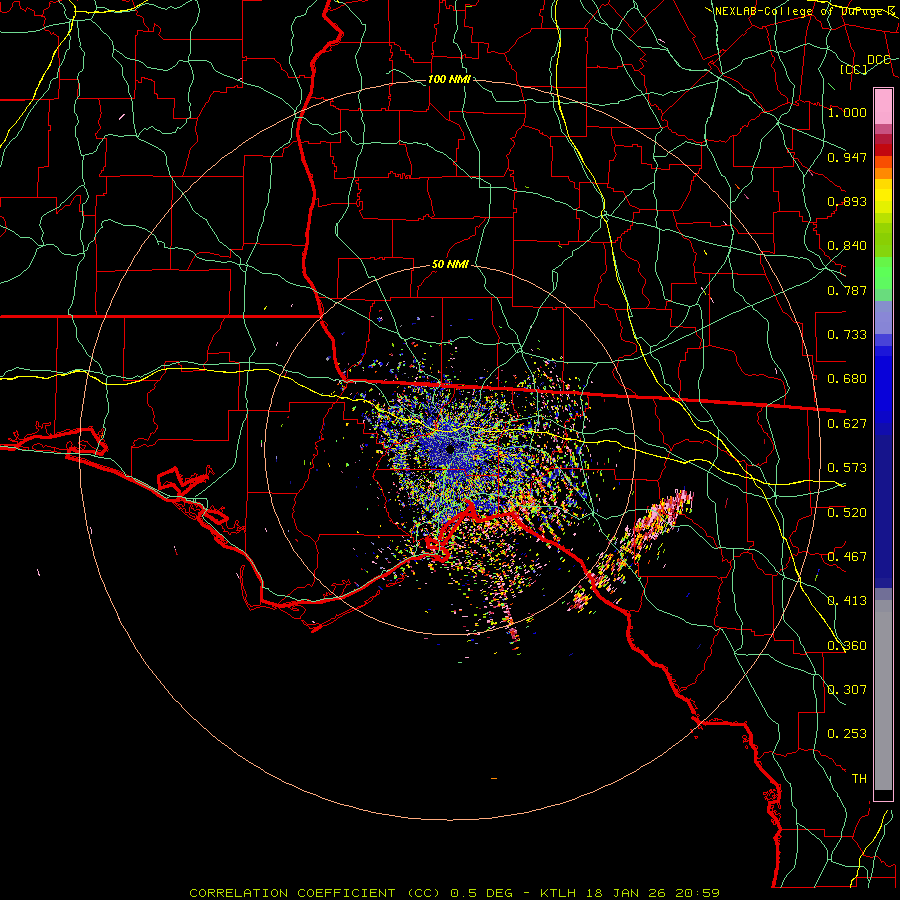Viewport: 900px width, 900px height.
Task: Click the 0.467 color scale value
Action: click(x=847, y=557)
